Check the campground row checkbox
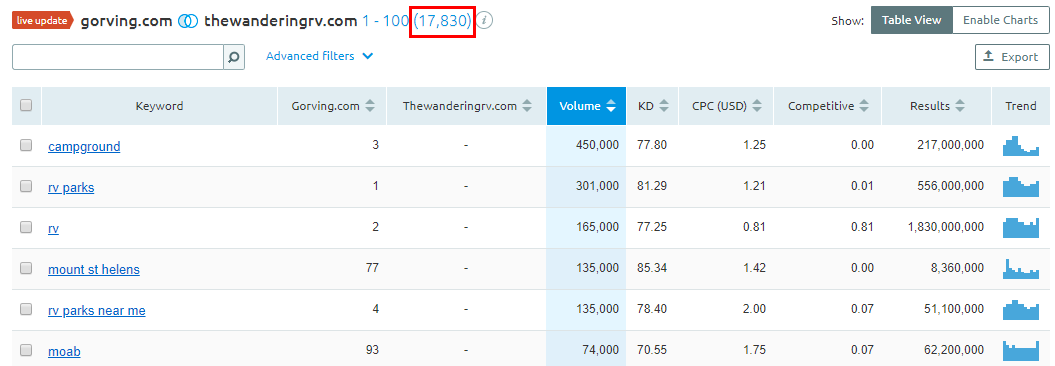 26,145
